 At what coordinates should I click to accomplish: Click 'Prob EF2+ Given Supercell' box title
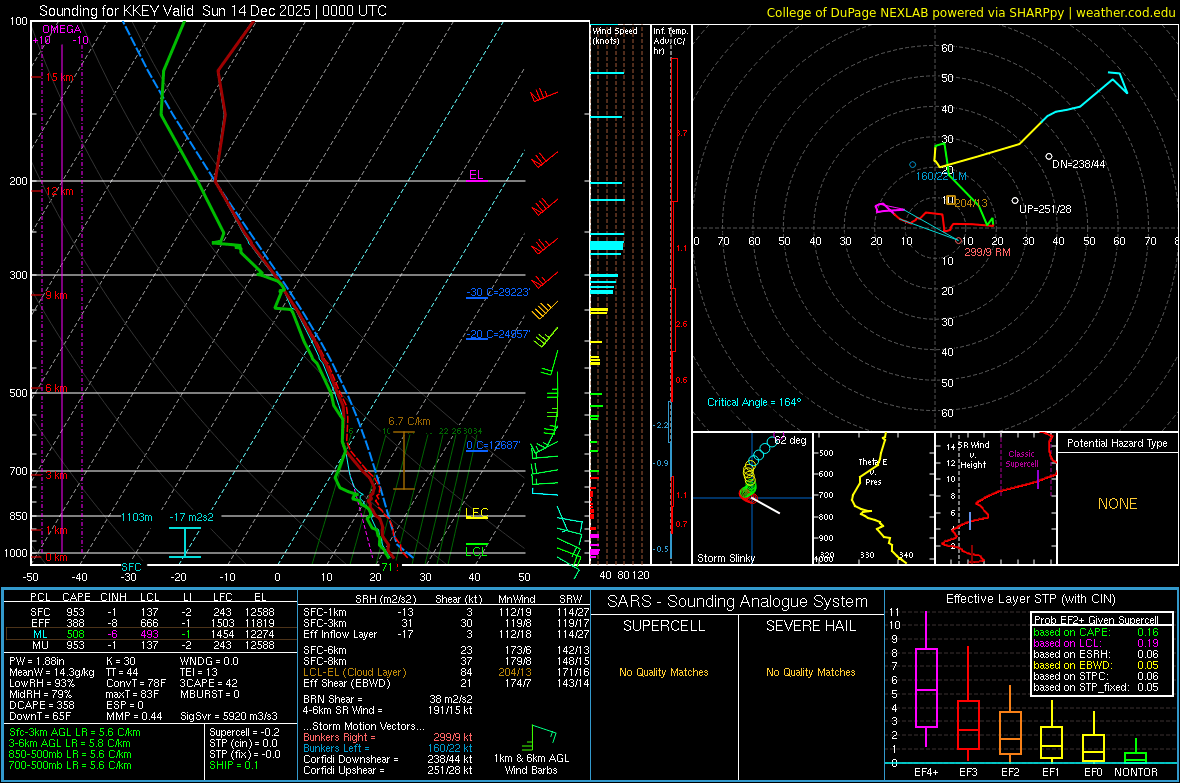(x=1096, y=620)
